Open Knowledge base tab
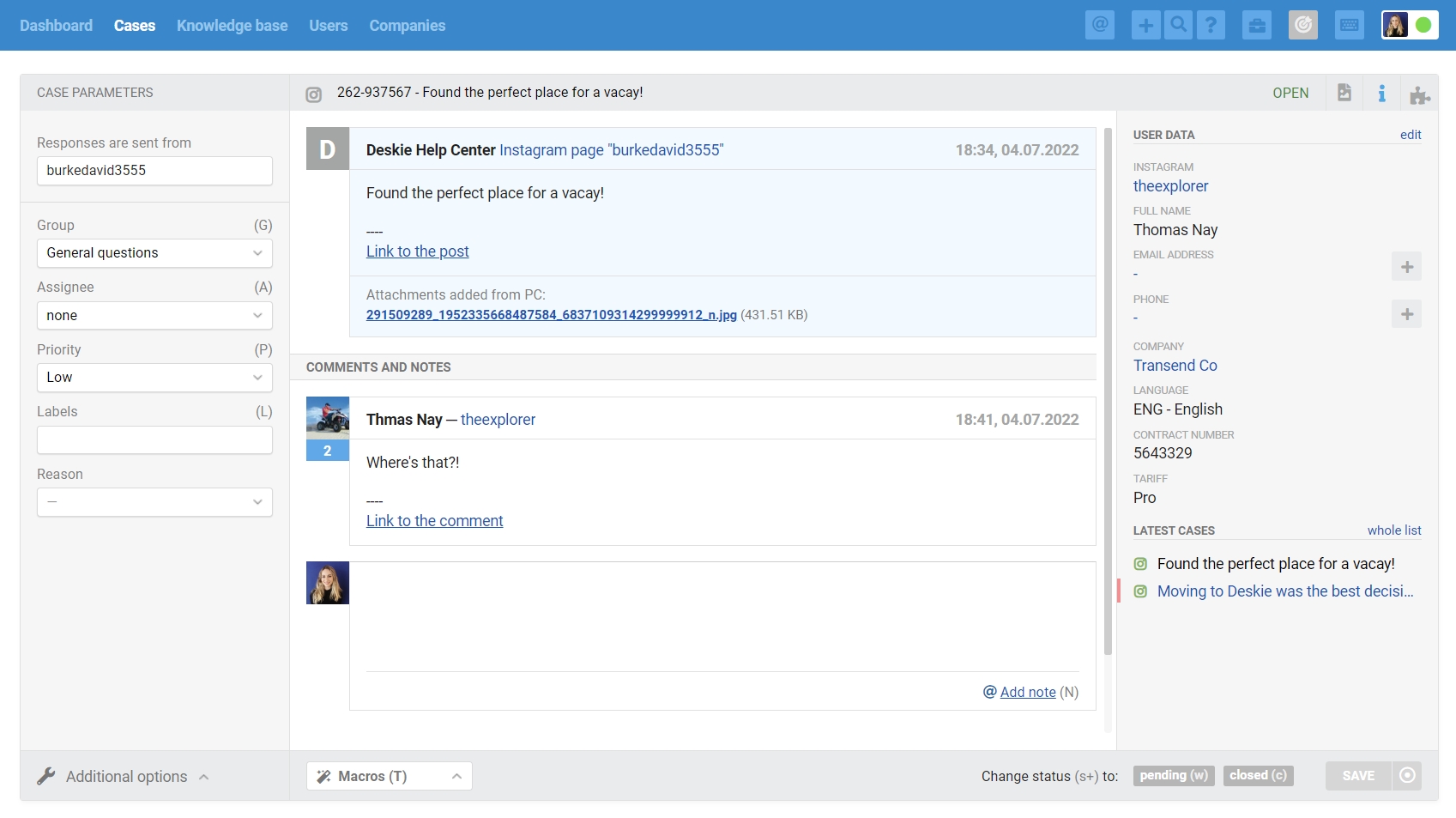The height and width of the screenshot is (818, 1456). pos(232,25)
